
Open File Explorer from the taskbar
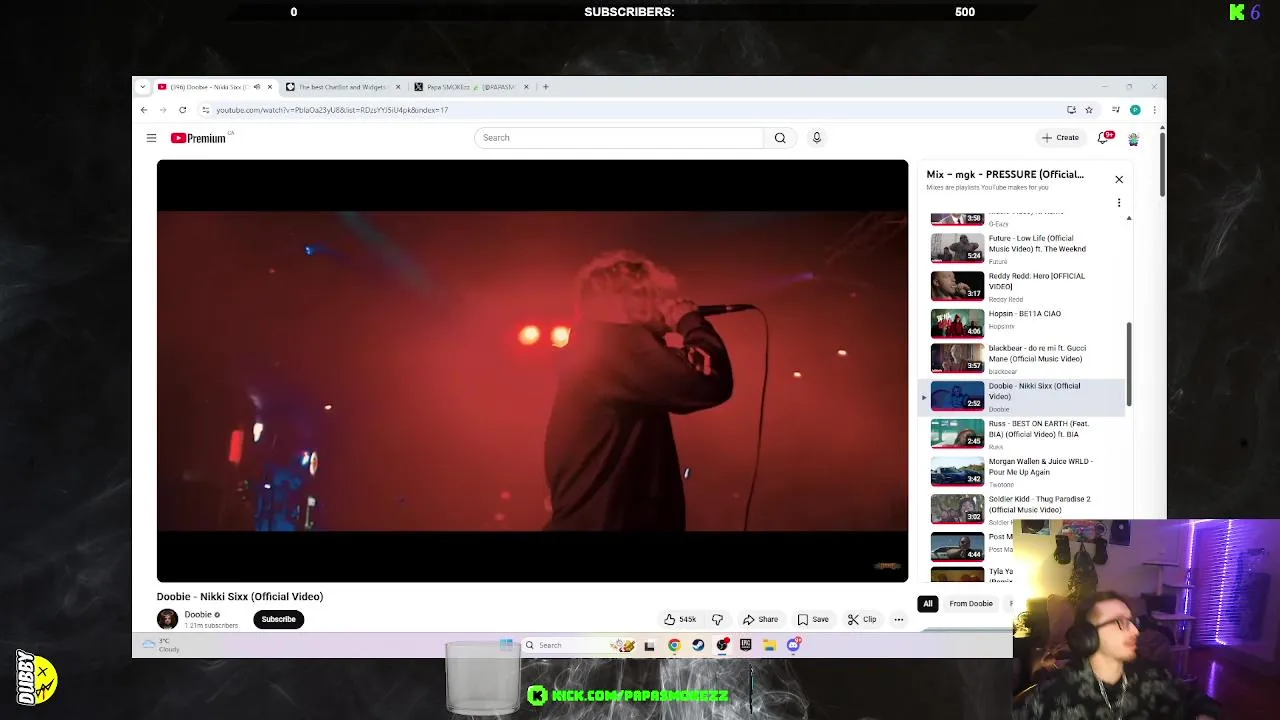click(x=769, y=645)
